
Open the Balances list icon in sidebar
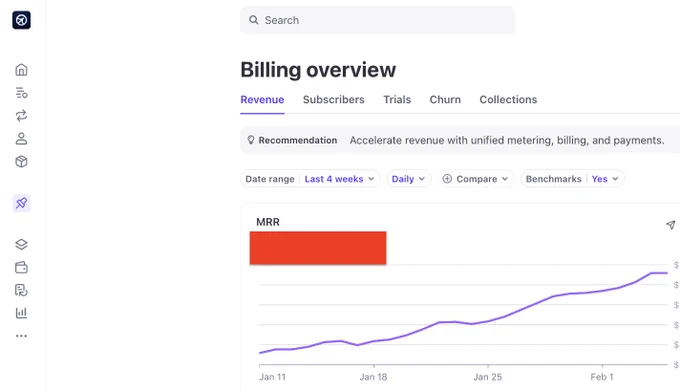click(x=21, y=93)
